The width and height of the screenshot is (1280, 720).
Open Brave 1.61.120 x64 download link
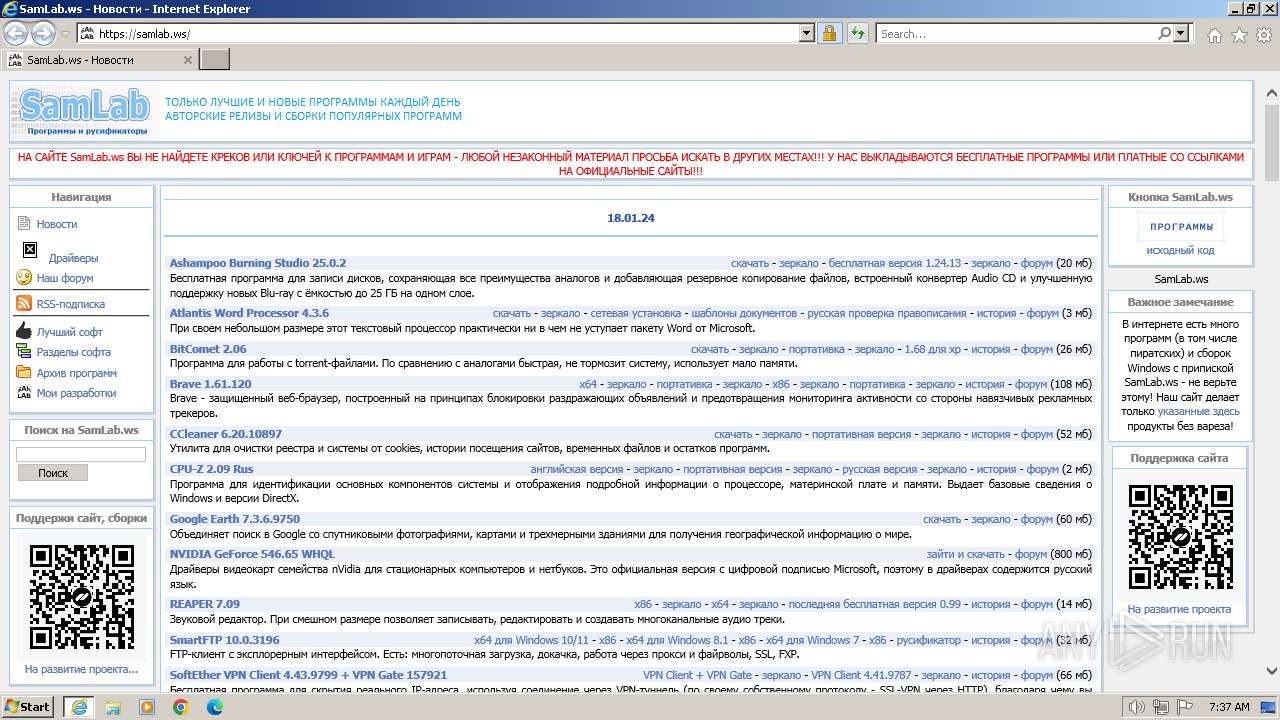(x=588, y=384)
